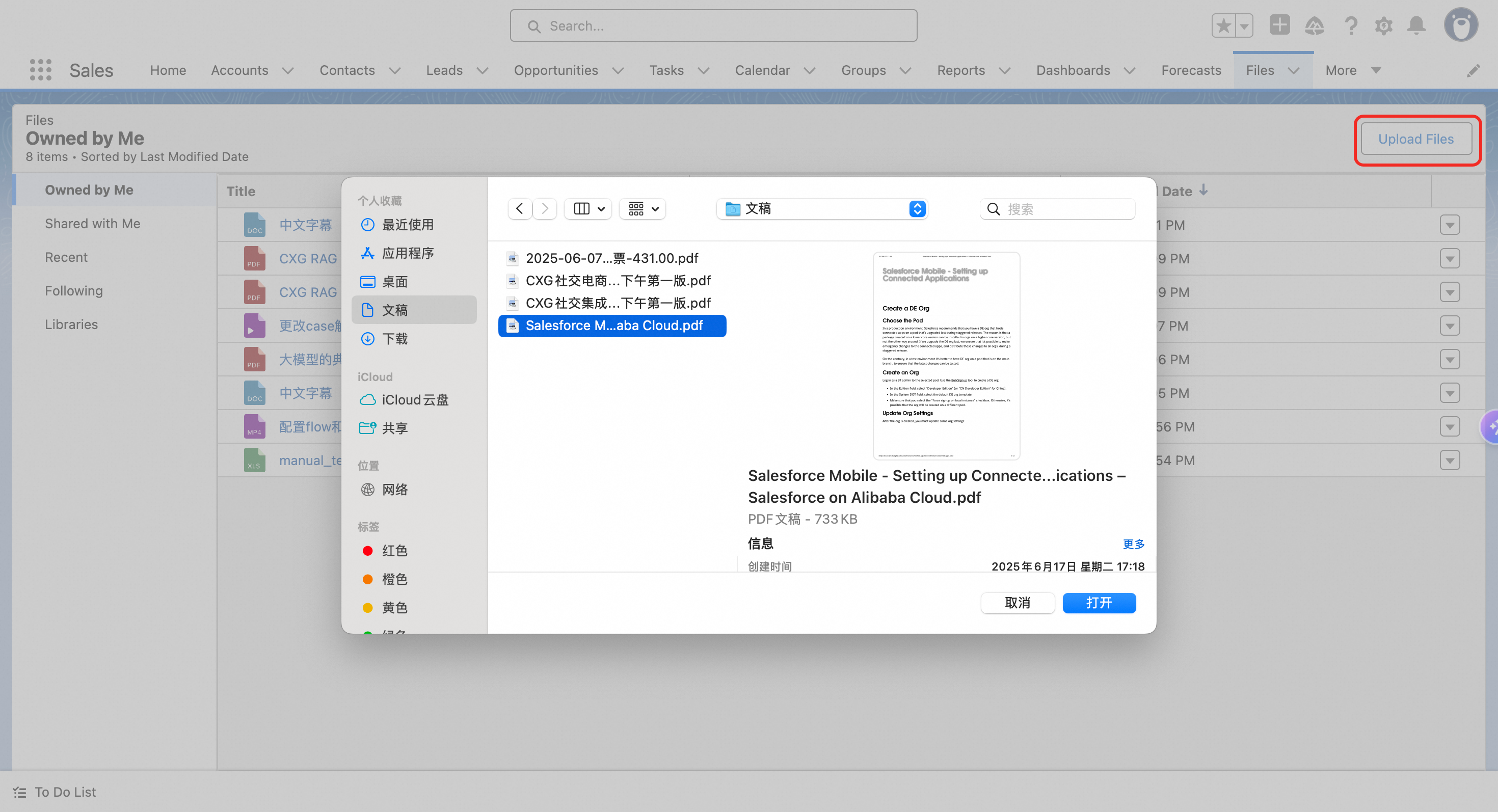The image size is (1498, 812).
Task: Click the MP4 icon for 配置flow file
Action: coord(255,426)
